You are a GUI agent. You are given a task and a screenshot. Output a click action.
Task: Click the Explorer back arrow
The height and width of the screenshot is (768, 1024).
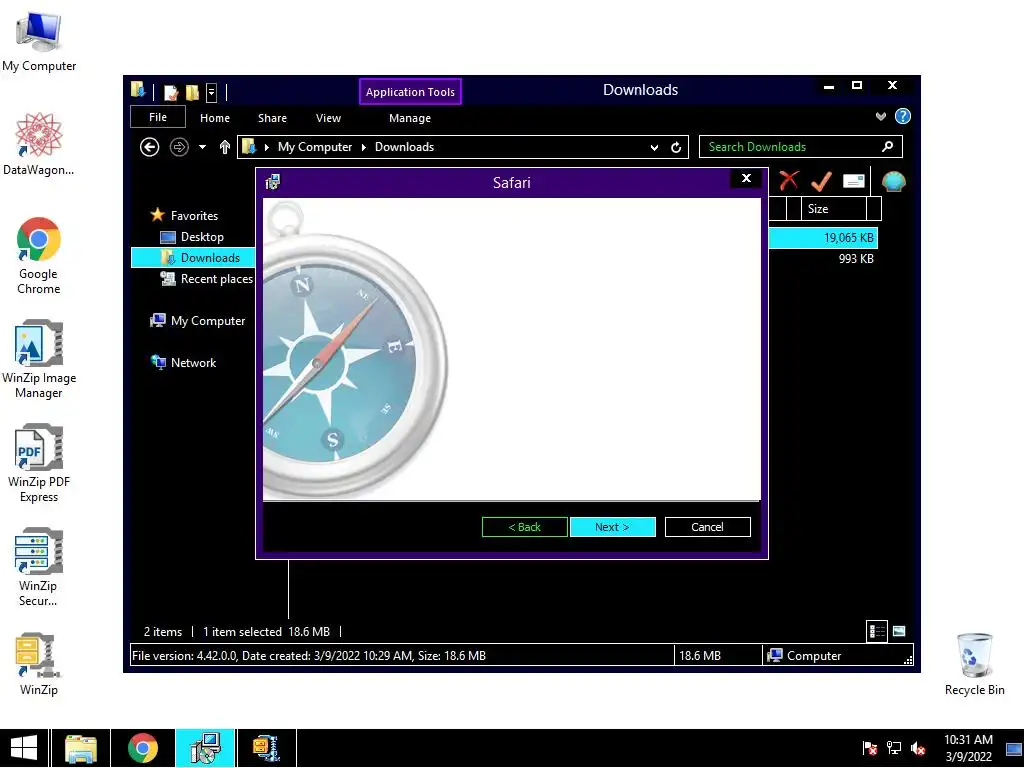(x=150, y=147)
